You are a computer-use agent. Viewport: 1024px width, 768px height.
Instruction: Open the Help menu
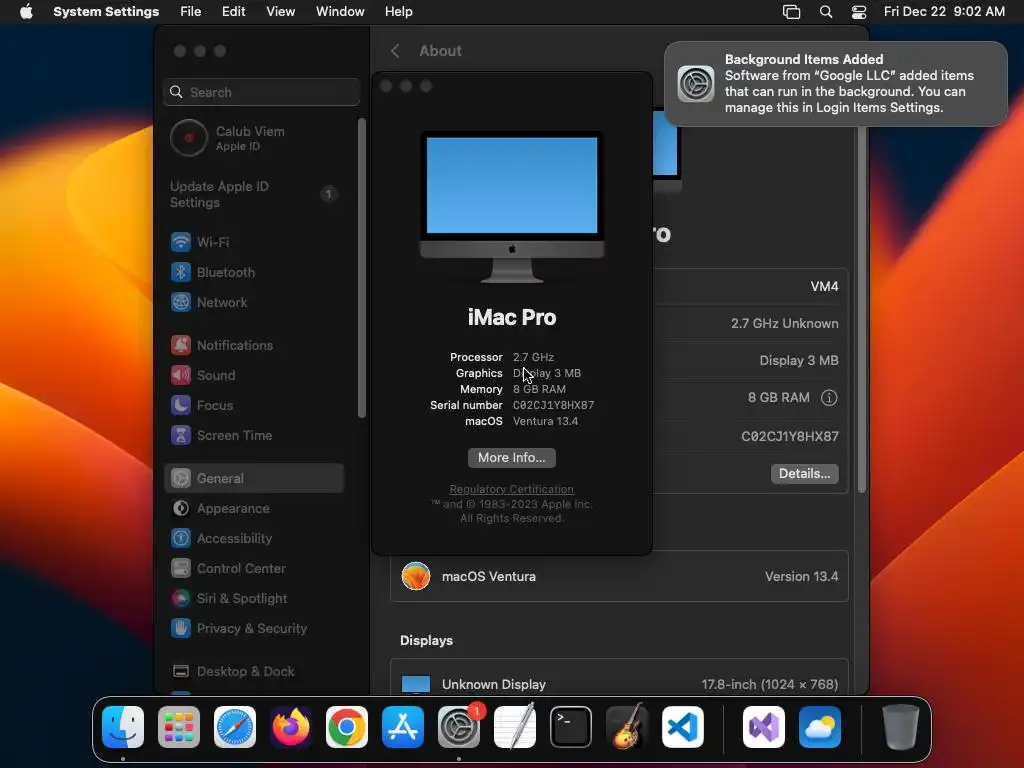[398, 12]
